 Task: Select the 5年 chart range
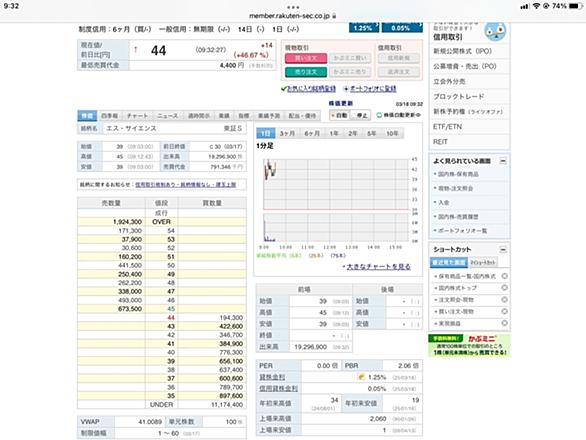(x=371, y=133)
